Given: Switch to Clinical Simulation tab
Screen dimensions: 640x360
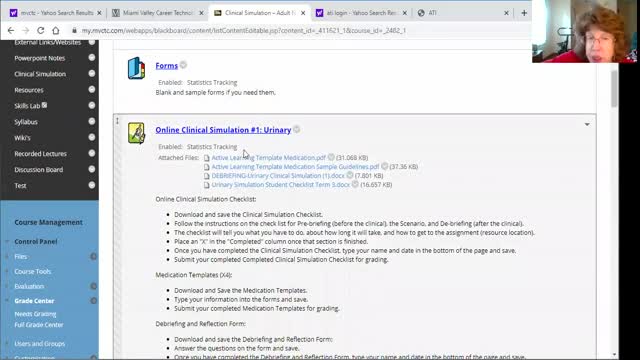Looking at the screenshot, I should (259, 13).
